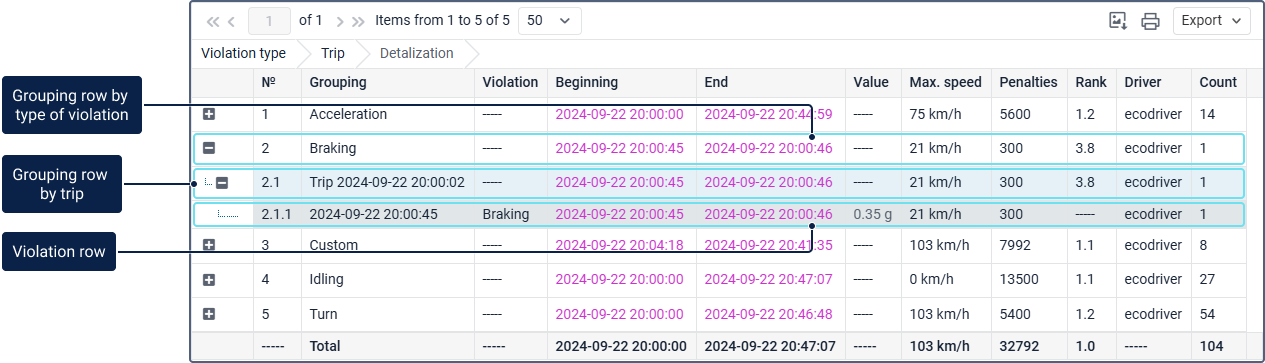Select the Detalization breadcrumb tab

(416, 53)
